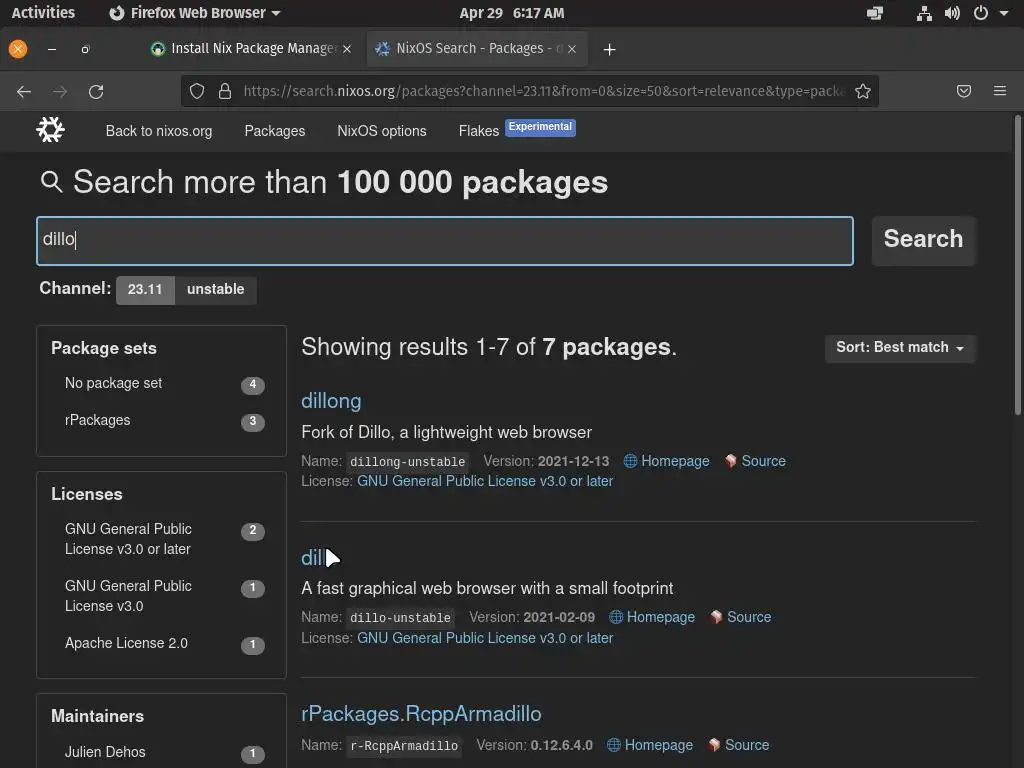Switch channel to unstable
1024x768 pixels.
(216, 289)
